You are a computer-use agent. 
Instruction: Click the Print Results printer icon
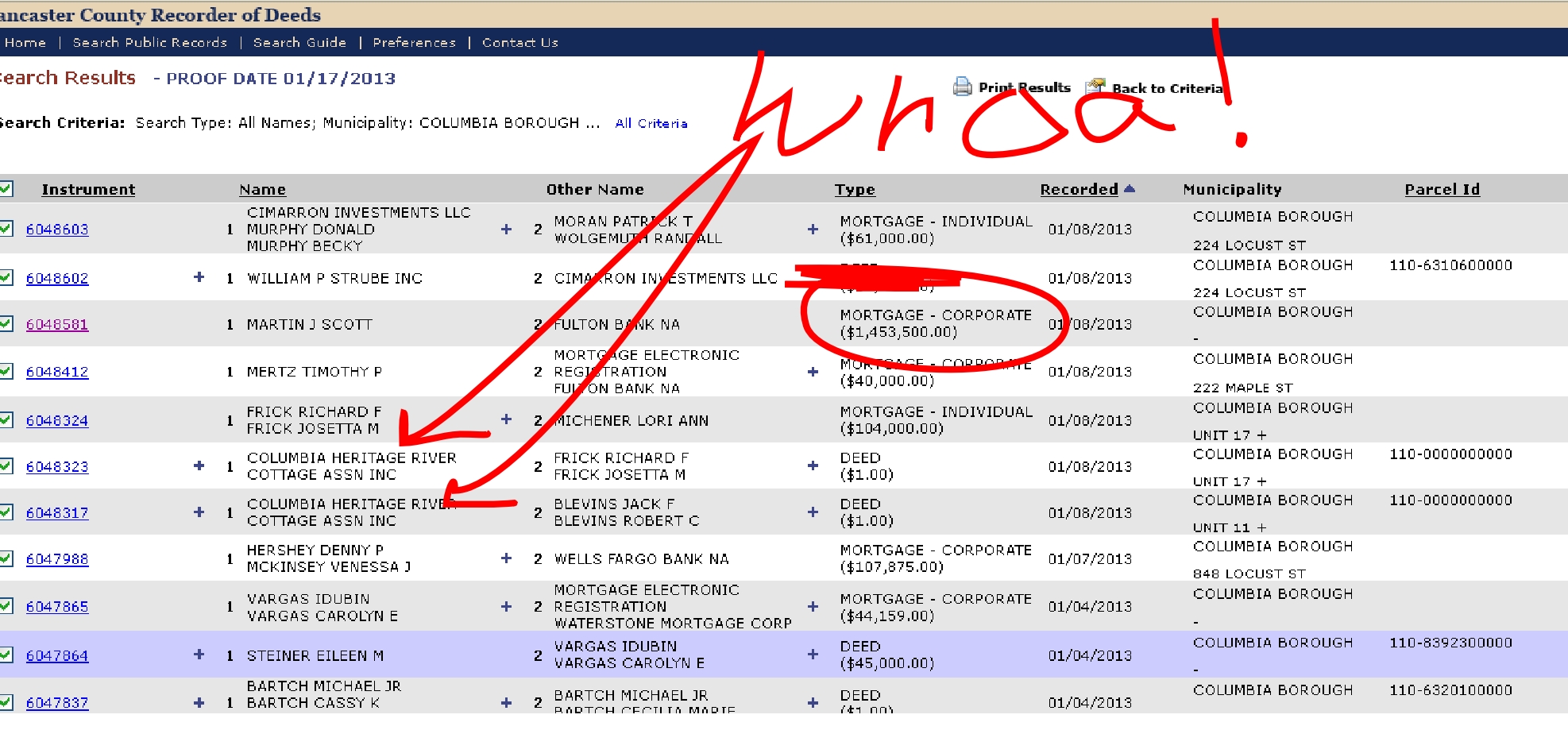coord(962,87)
